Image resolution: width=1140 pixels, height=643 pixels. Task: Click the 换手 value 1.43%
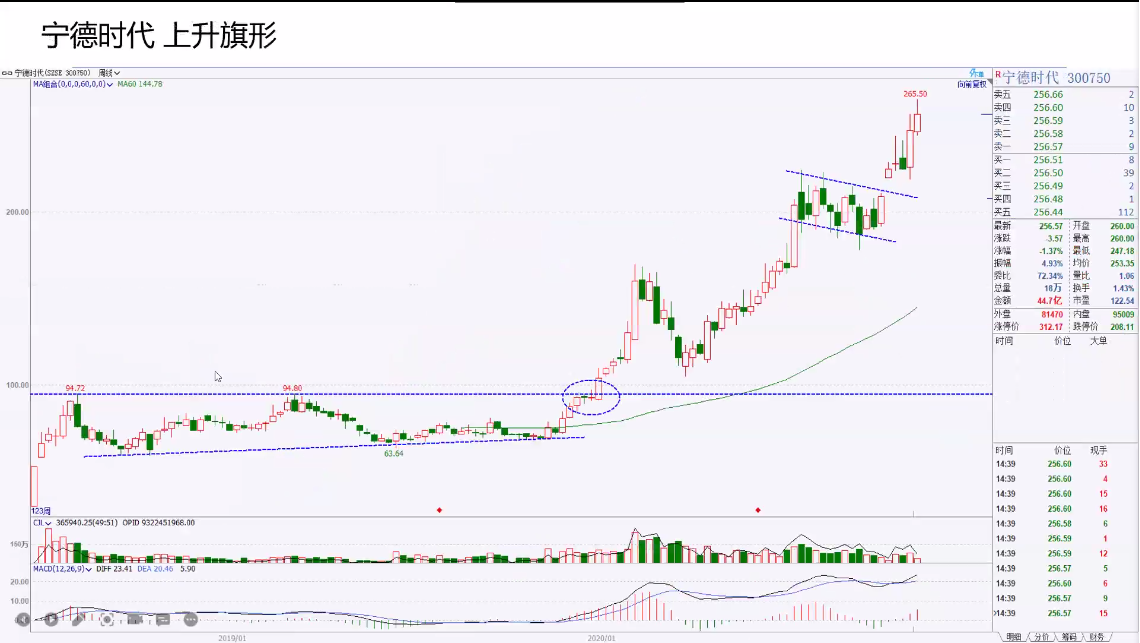pos(1123,289)
